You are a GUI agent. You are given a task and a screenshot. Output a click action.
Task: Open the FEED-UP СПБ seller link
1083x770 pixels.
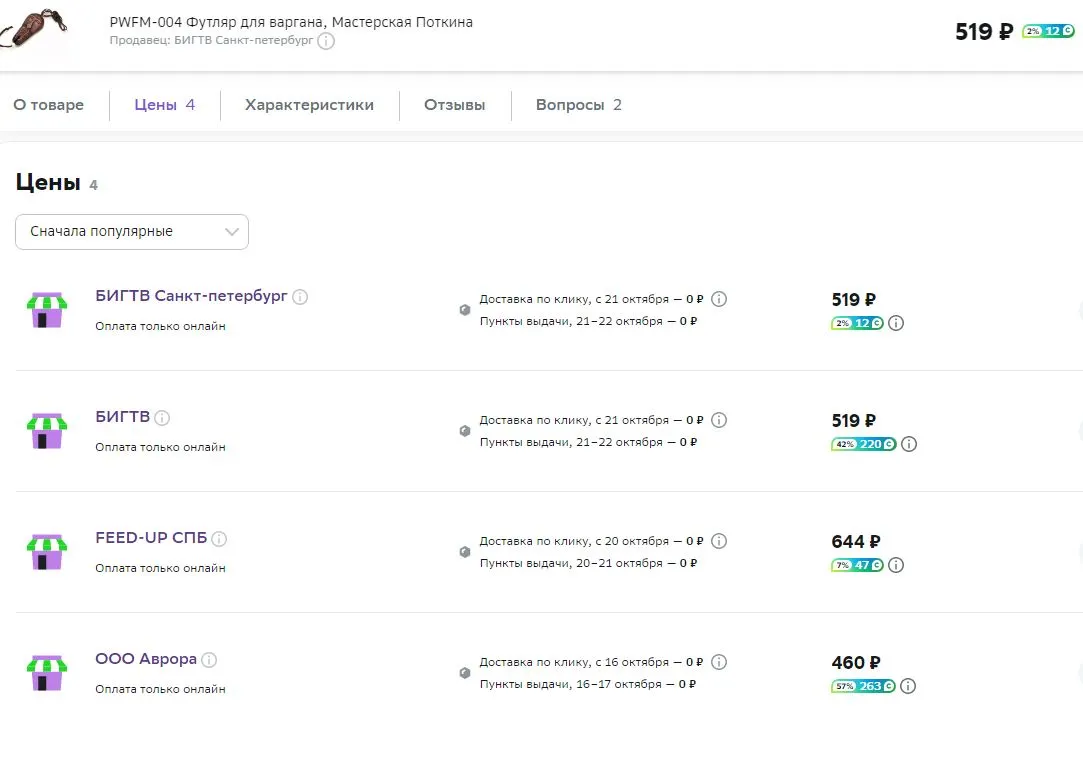(151, 537)
